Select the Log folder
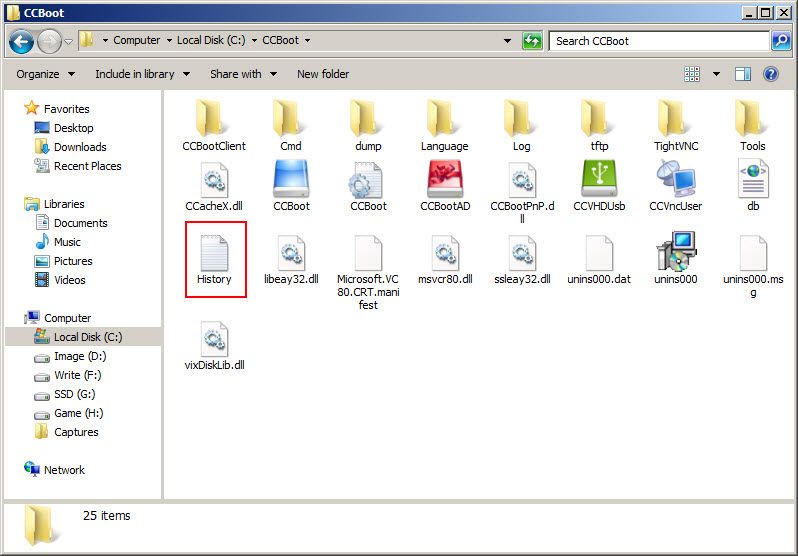 coord(522,126)
